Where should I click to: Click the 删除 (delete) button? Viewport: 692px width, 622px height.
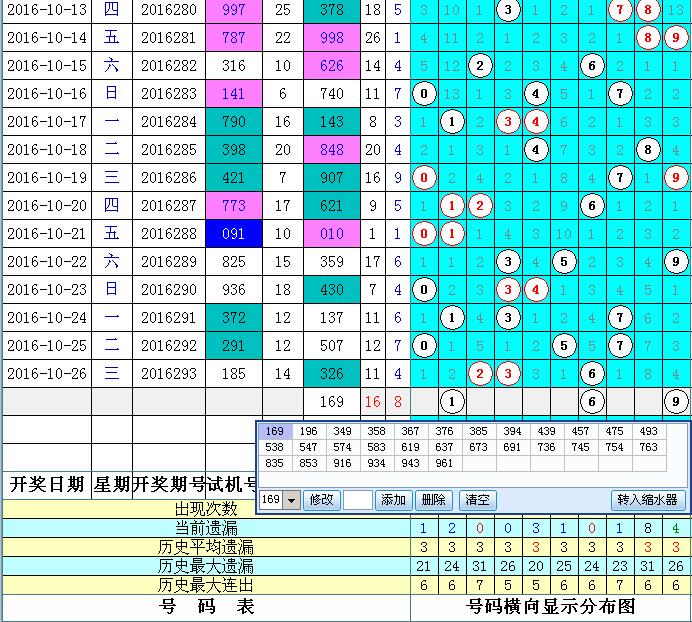pos(433,500)
